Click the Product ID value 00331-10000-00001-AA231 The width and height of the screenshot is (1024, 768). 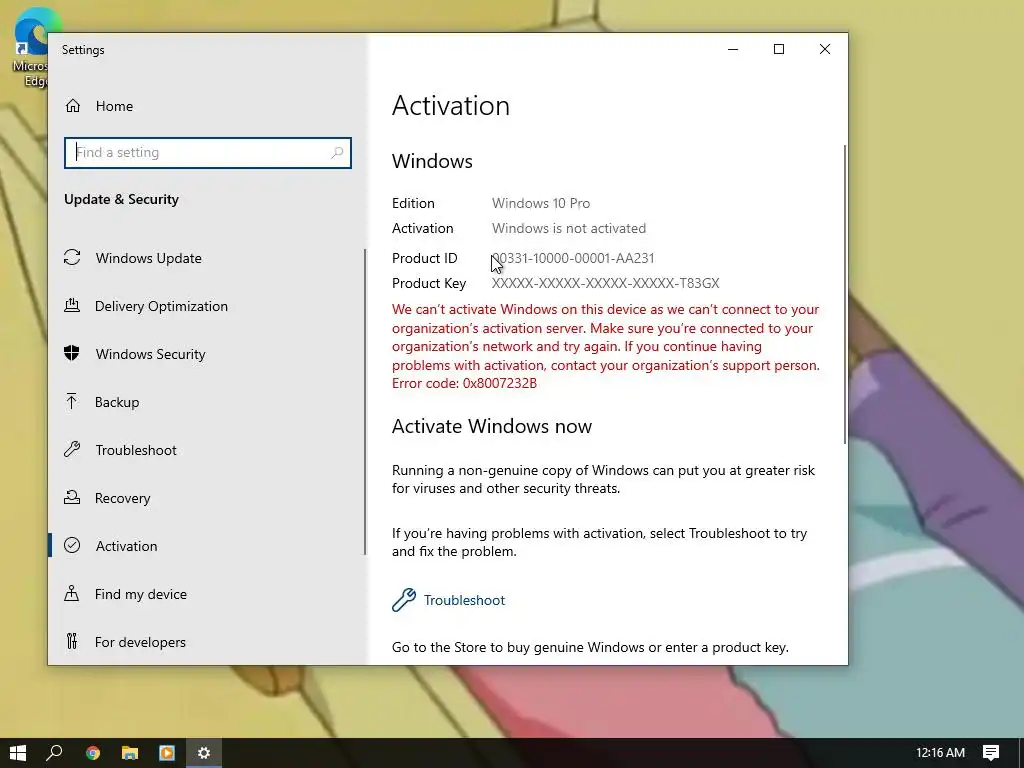(x=573, y=258)
